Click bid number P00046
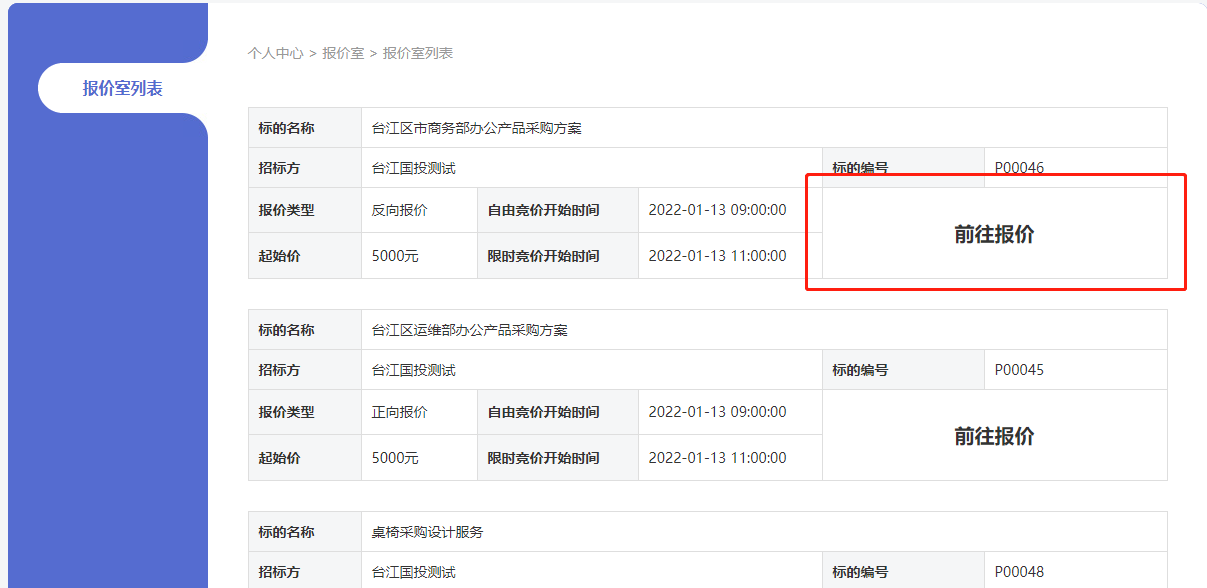The image size is (1207, 588). [x=1019, y=168]
